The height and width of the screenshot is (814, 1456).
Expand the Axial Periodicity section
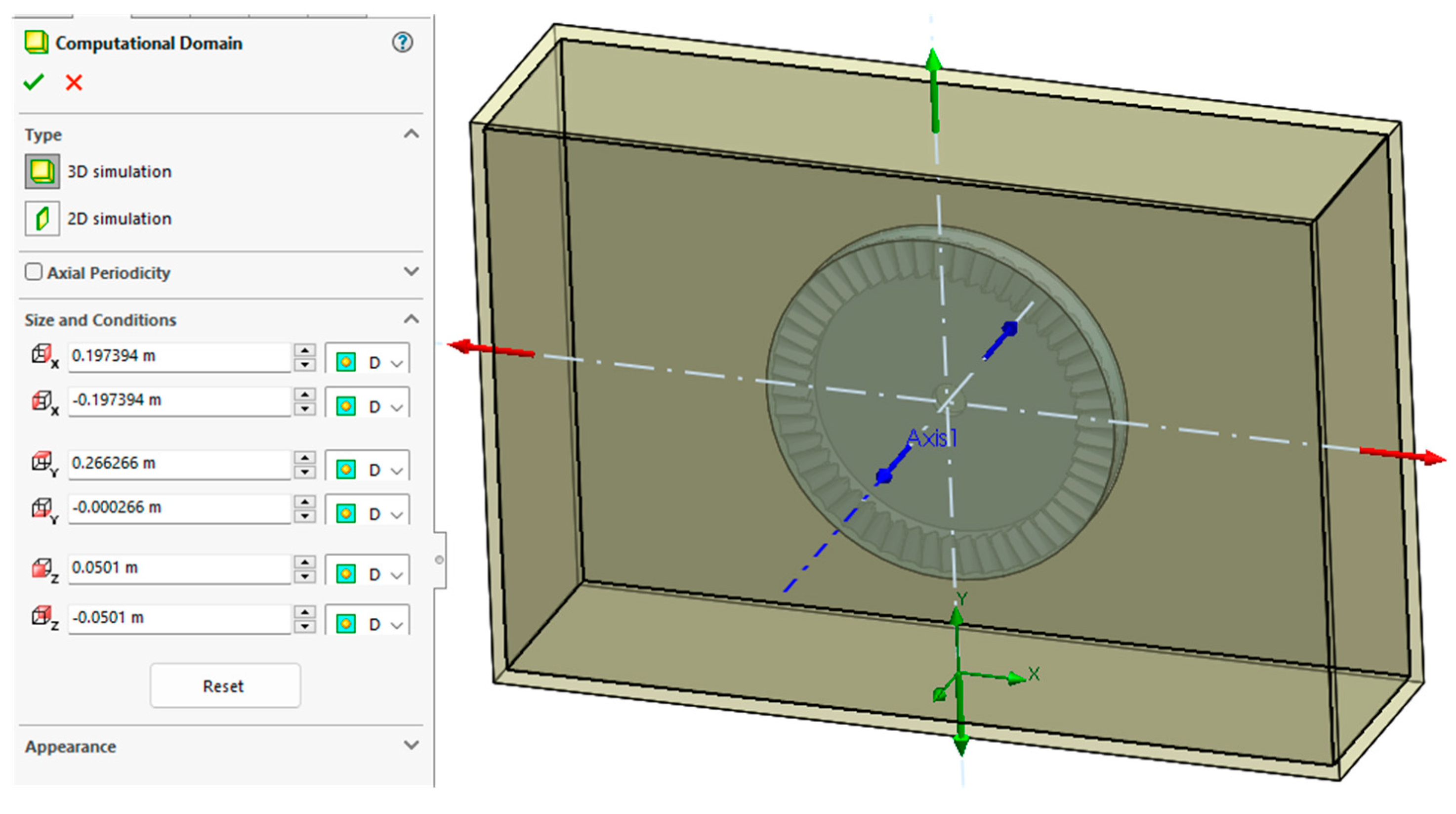click(412, 272)
